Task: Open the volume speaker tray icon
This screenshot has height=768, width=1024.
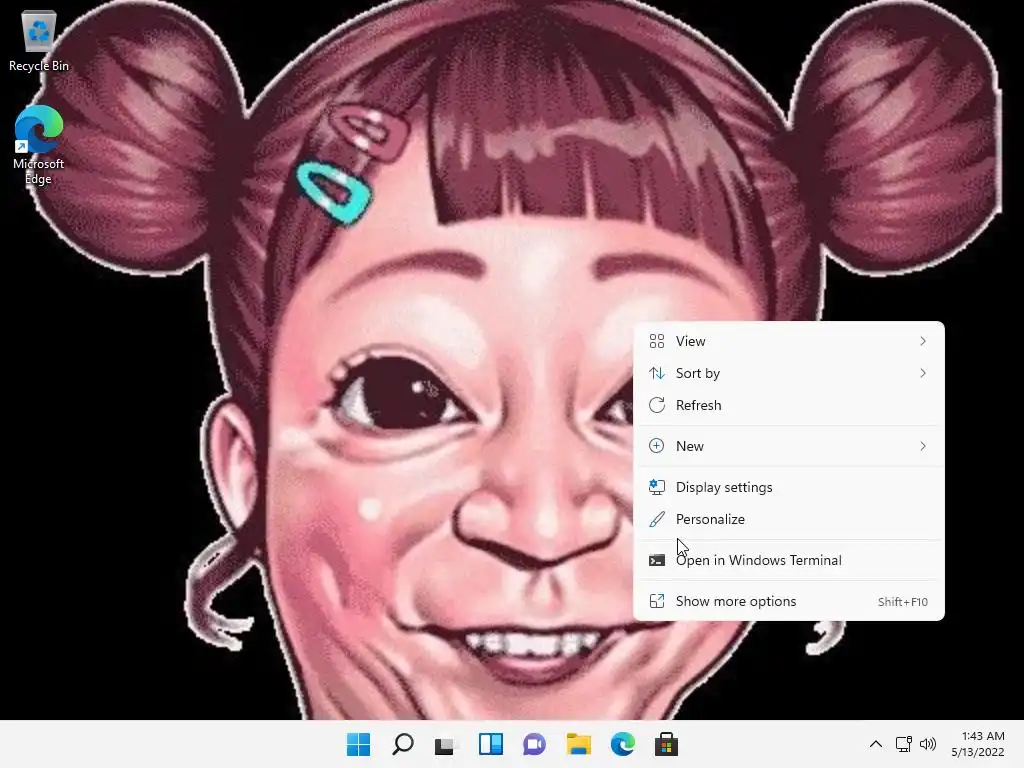Action: (x=927, y=744)
